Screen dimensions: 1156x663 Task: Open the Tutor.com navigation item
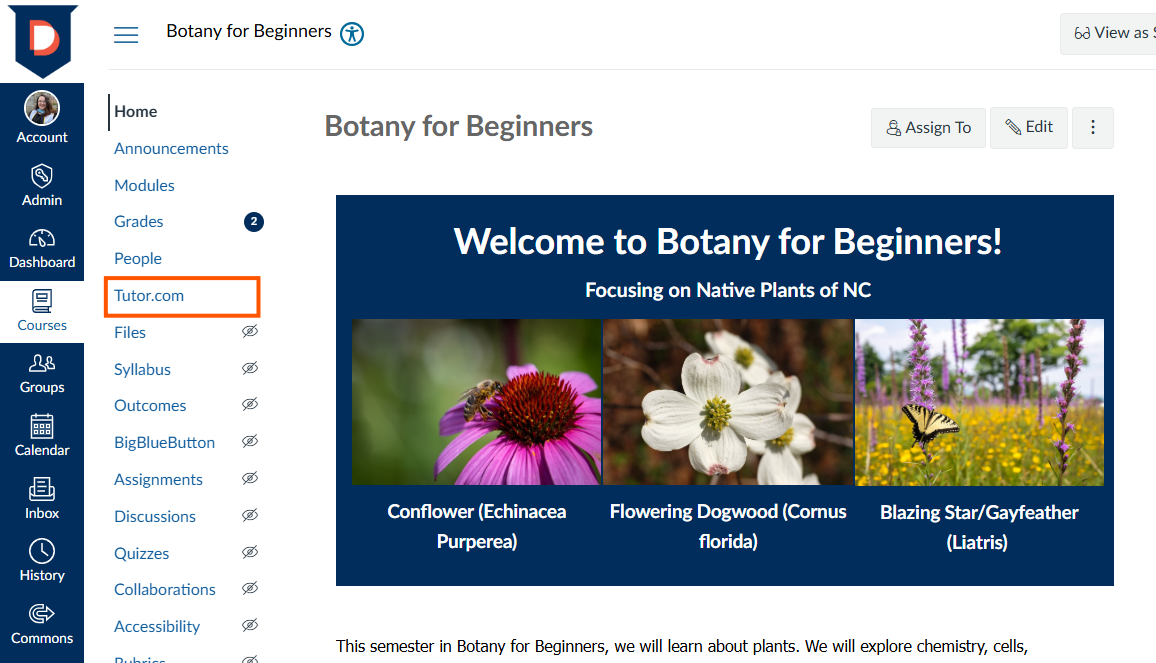coord(149,296)
